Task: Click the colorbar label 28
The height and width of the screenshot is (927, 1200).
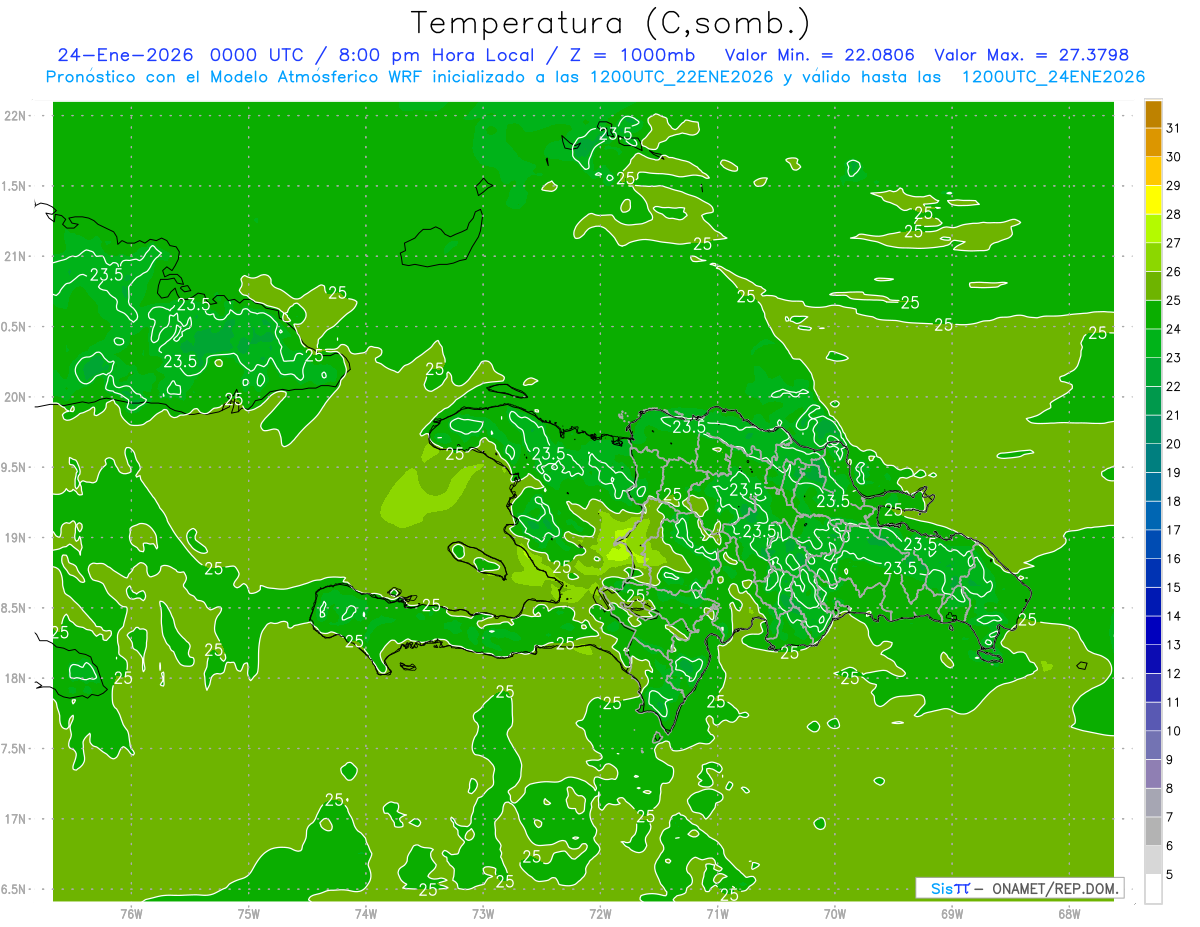Action: (x=1173, y=214)
